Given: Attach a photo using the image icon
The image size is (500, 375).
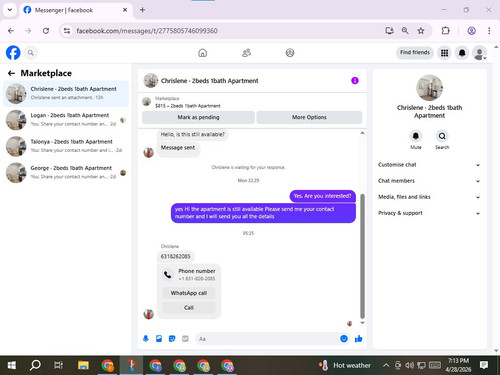Looking at the screenshot, I should [159, 339].
